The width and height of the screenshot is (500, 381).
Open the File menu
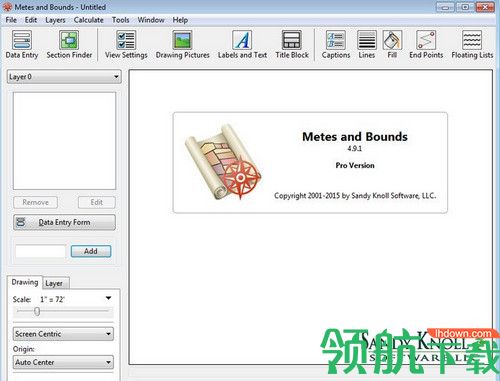[11, 20]
